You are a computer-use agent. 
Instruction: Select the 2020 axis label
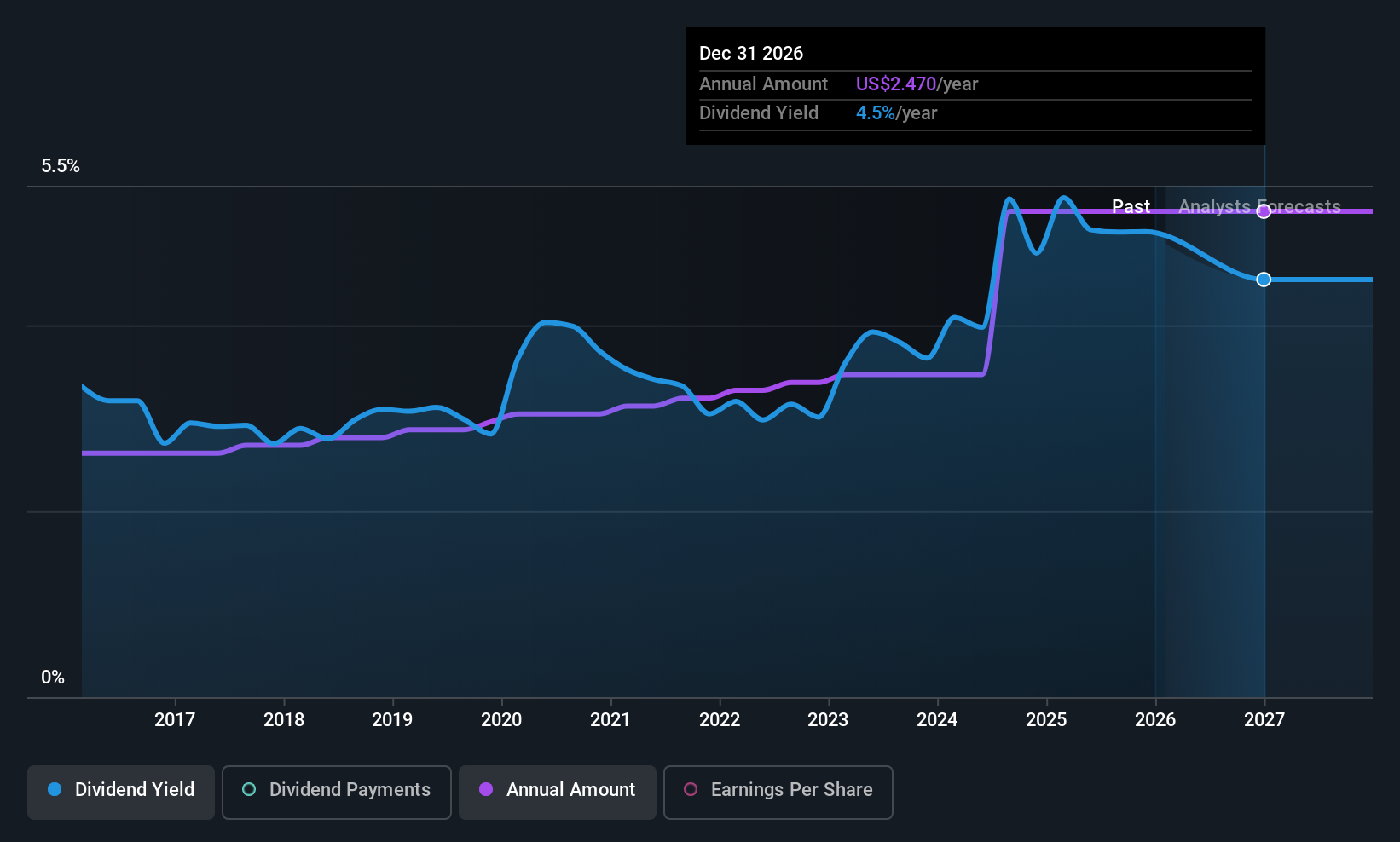(501, 720)
